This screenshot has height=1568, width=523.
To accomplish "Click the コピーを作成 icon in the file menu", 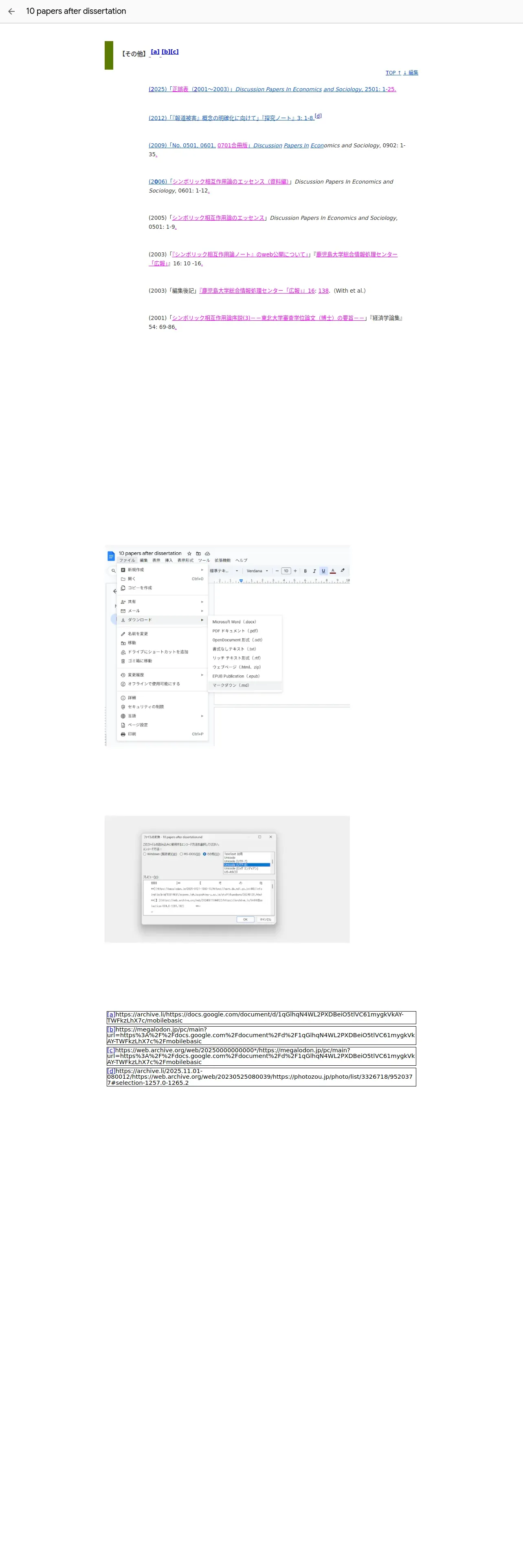I will [123, 588].
